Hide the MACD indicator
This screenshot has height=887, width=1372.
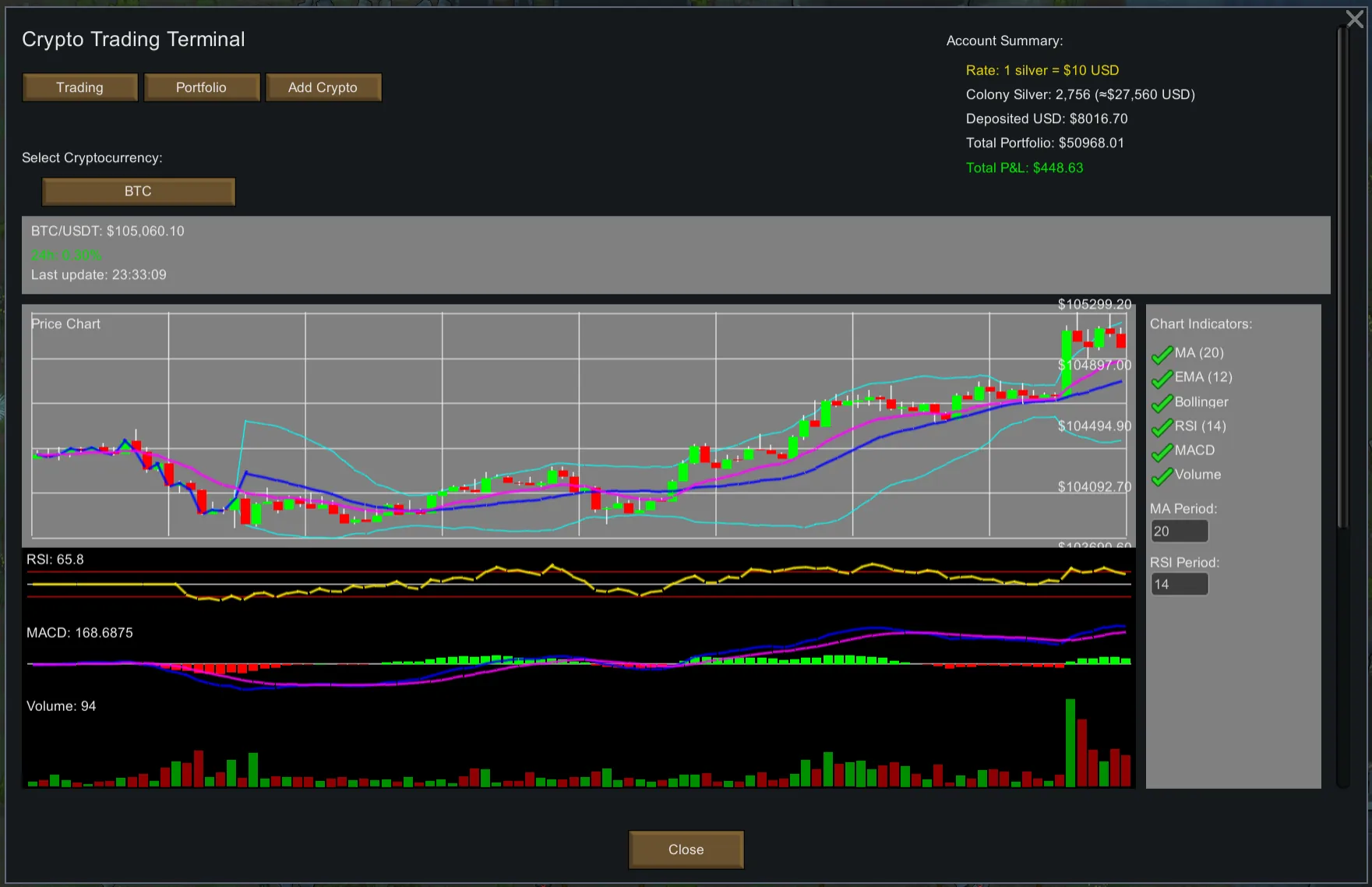pos(1162,451)
